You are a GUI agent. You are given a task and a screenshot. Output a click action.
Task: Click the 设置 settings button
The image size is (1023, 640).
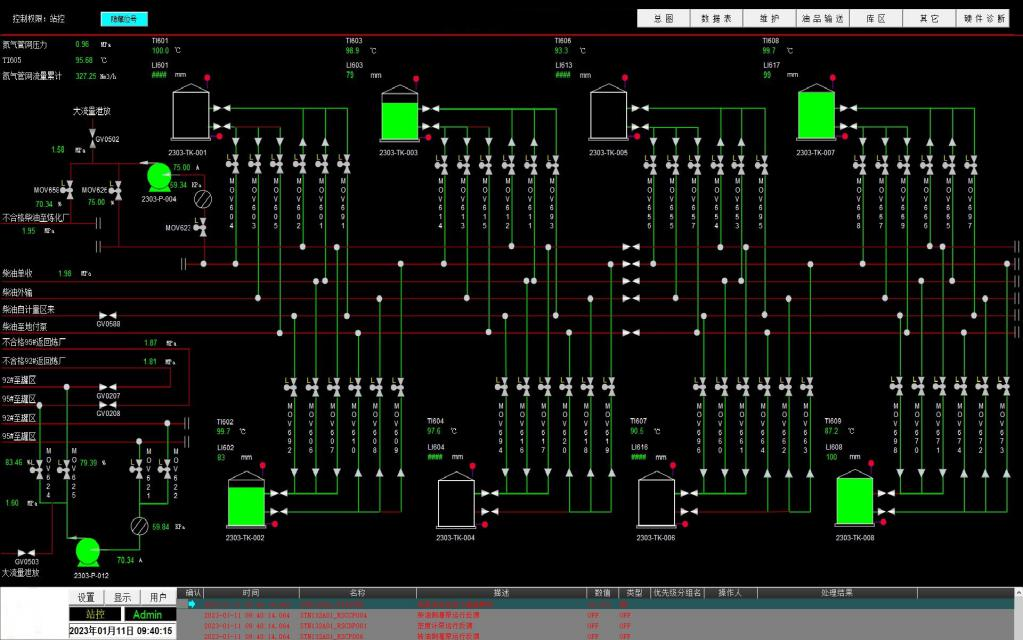(x=86, y=597)
